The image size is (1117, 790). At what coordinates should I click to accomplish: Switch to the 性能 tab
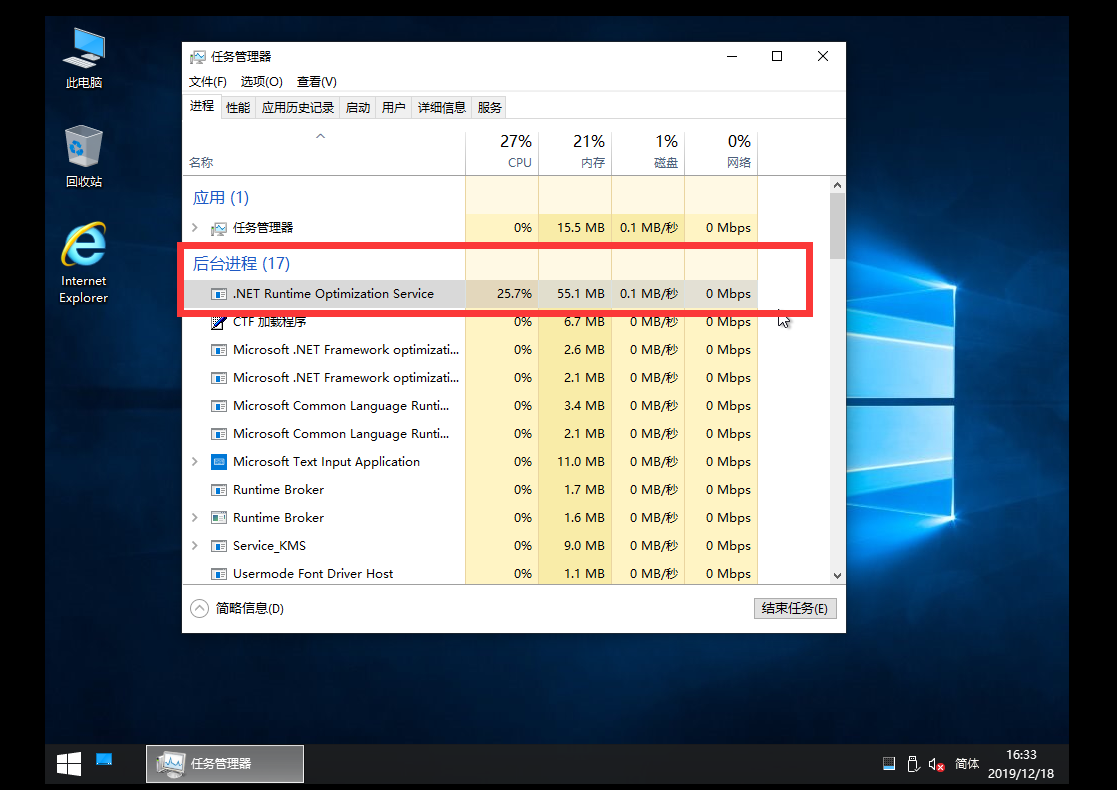[238, 108]
